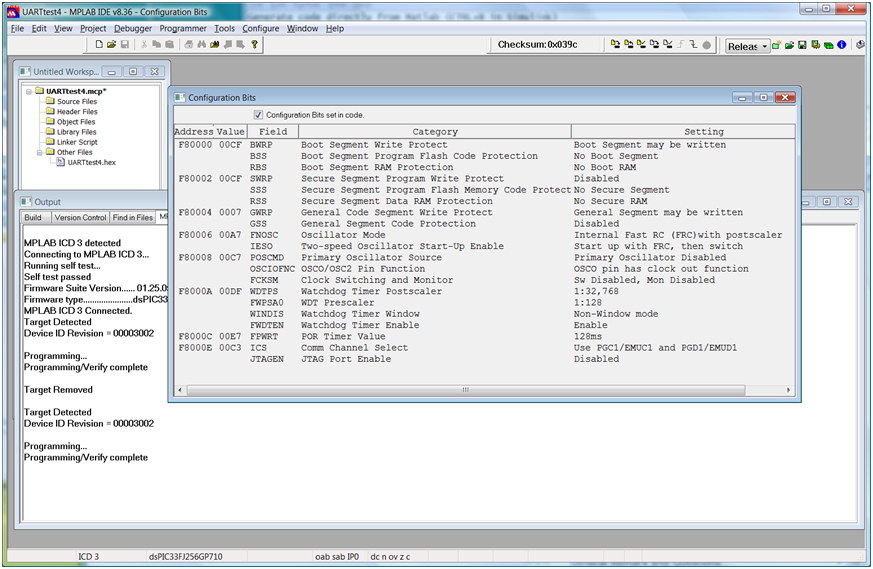Open the Debugger menu
873x569 pixels.
[x=133, y=28]
